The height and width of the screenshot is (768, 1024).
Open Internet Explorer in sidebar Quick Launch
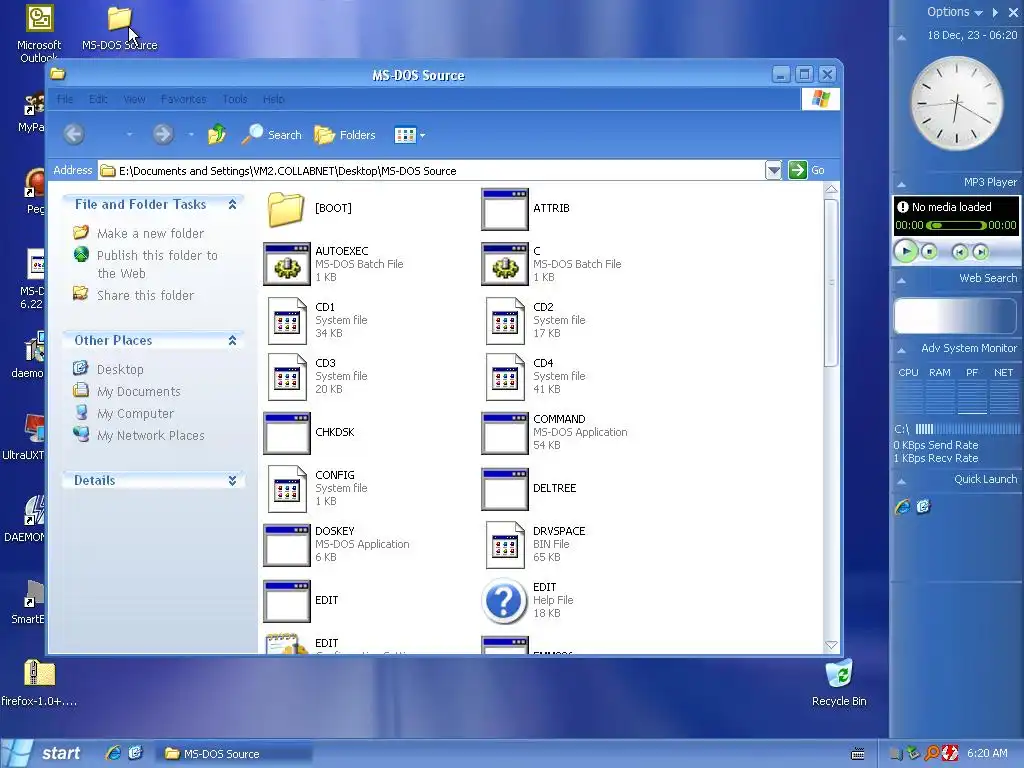tap(903, 507)
